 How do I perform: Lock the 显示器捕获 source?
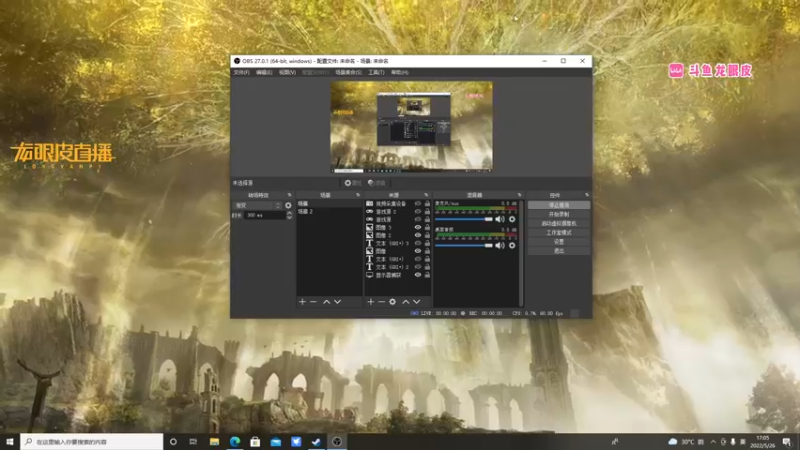tap(428, 275)
